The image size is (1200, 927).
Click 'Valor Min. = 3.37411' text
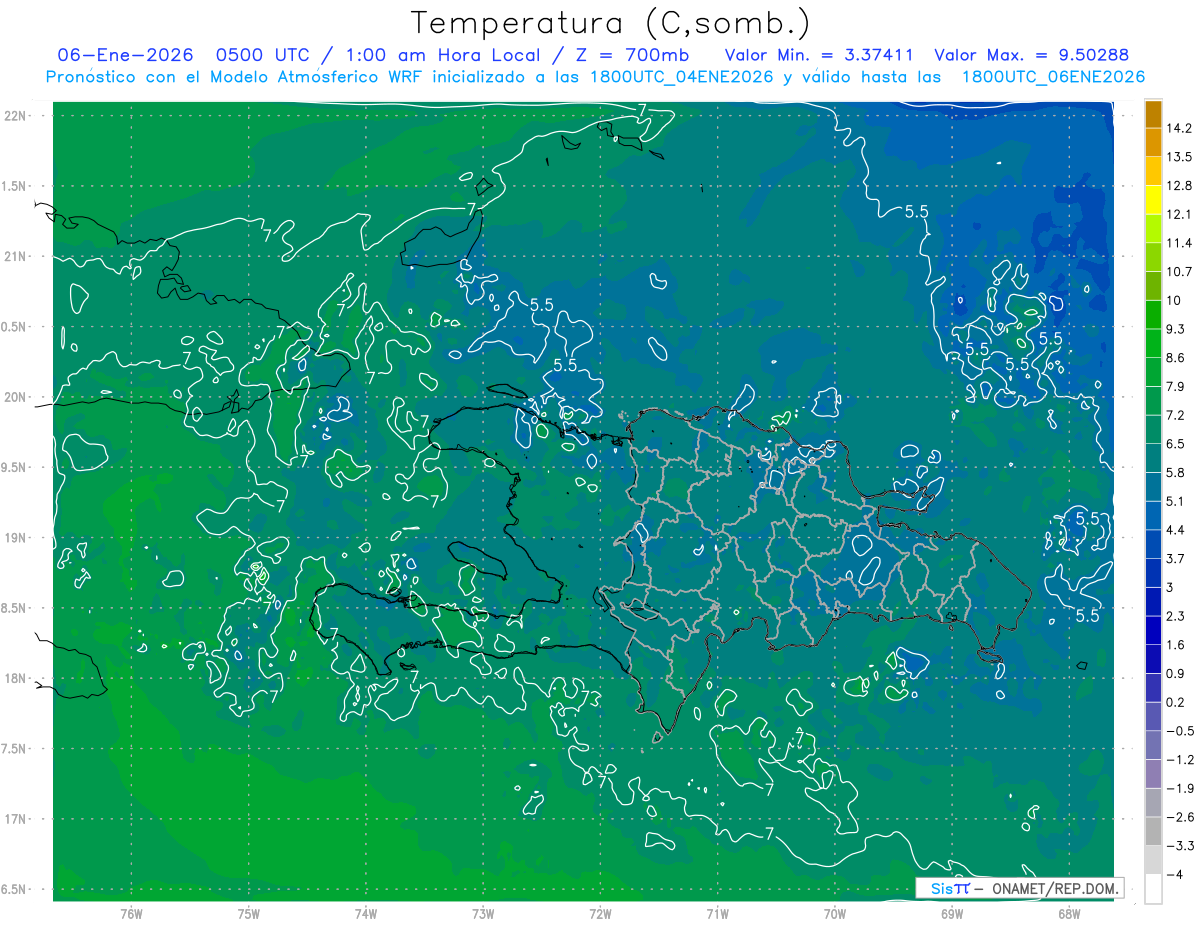(820, 55)
